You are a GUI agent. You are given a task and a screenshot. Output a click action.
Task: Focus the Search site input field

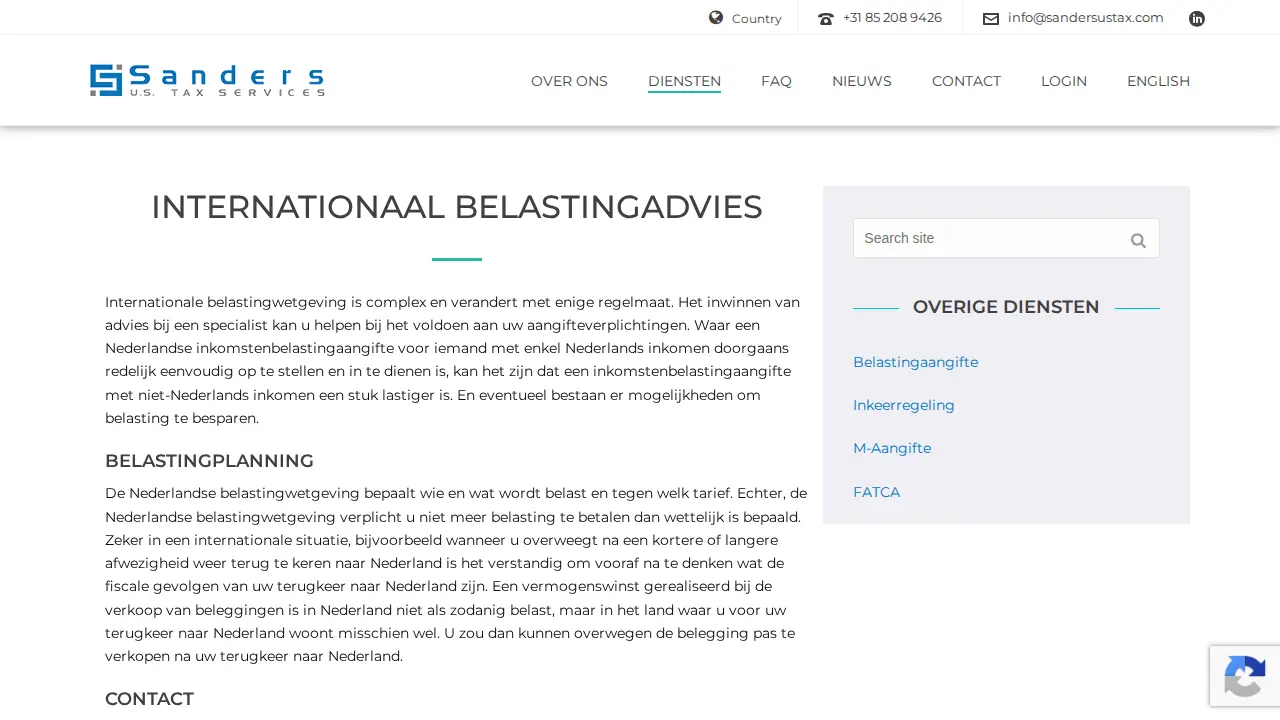(1006, 238)
